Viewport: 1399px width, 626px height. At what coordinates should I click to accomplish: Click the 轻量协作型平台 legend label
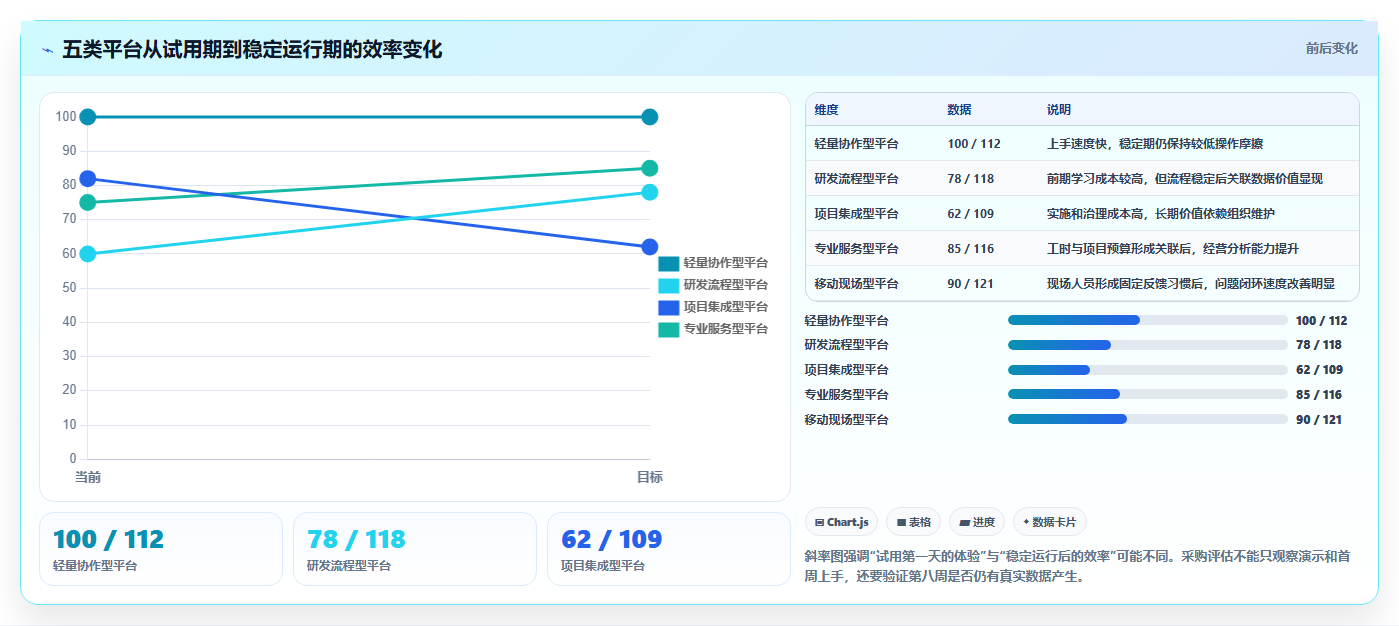tap(726, 263)
